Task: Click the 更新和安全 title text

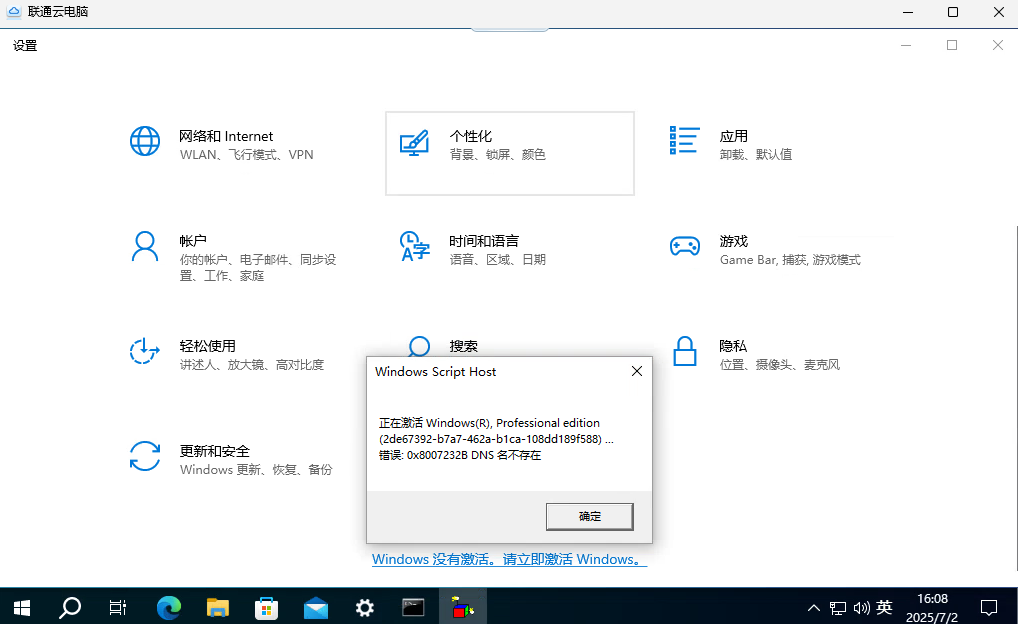Action: point(215,451)
